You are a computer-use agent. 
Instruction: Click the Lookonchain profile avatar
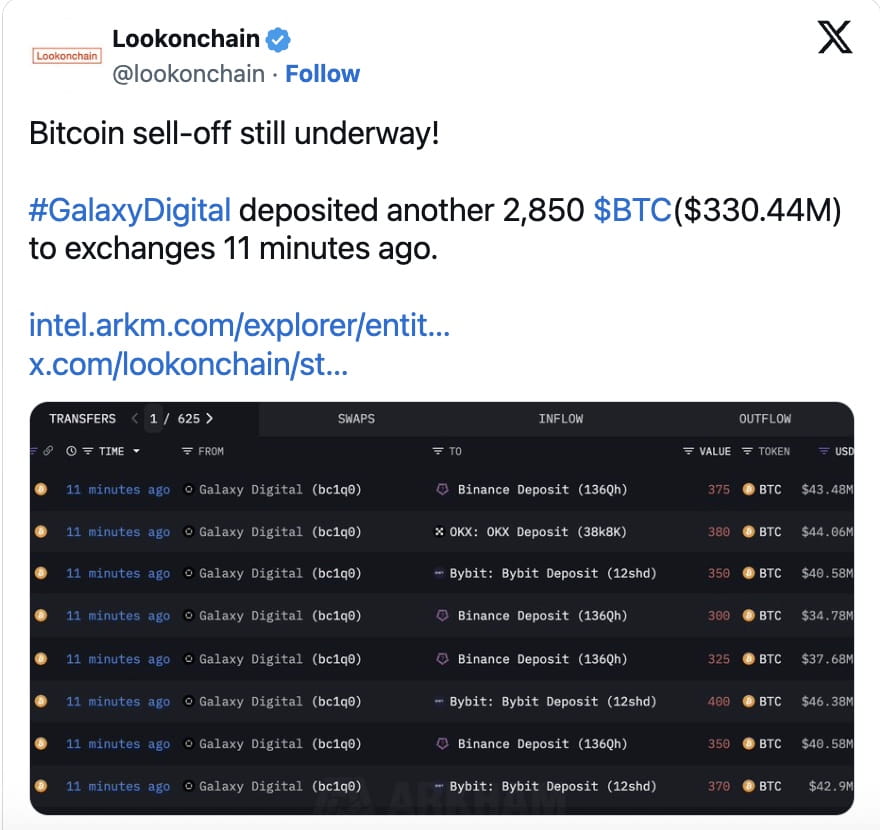tap(67, 56)
